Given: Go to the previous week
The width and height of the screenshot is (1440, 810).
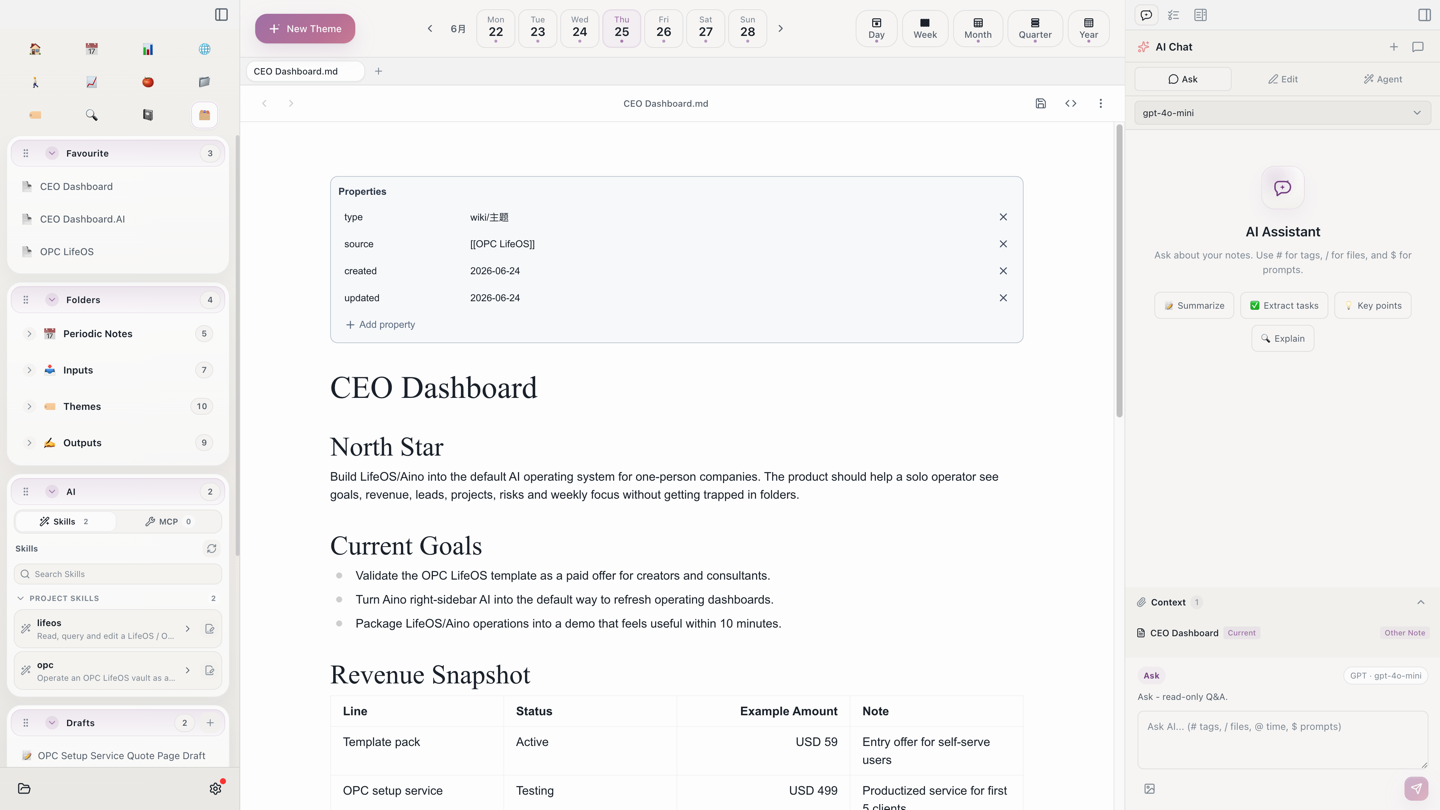Looking at the screenshot, I should pos(430,29).
